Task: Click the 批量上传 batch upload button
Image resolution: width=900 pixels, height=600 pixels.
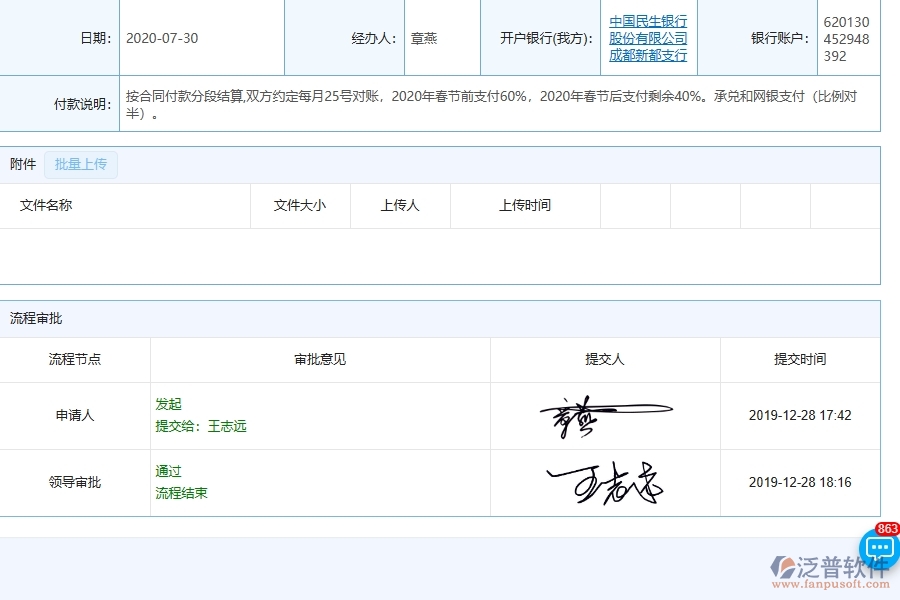Action: pyautogui.click(x=81, y=164)
